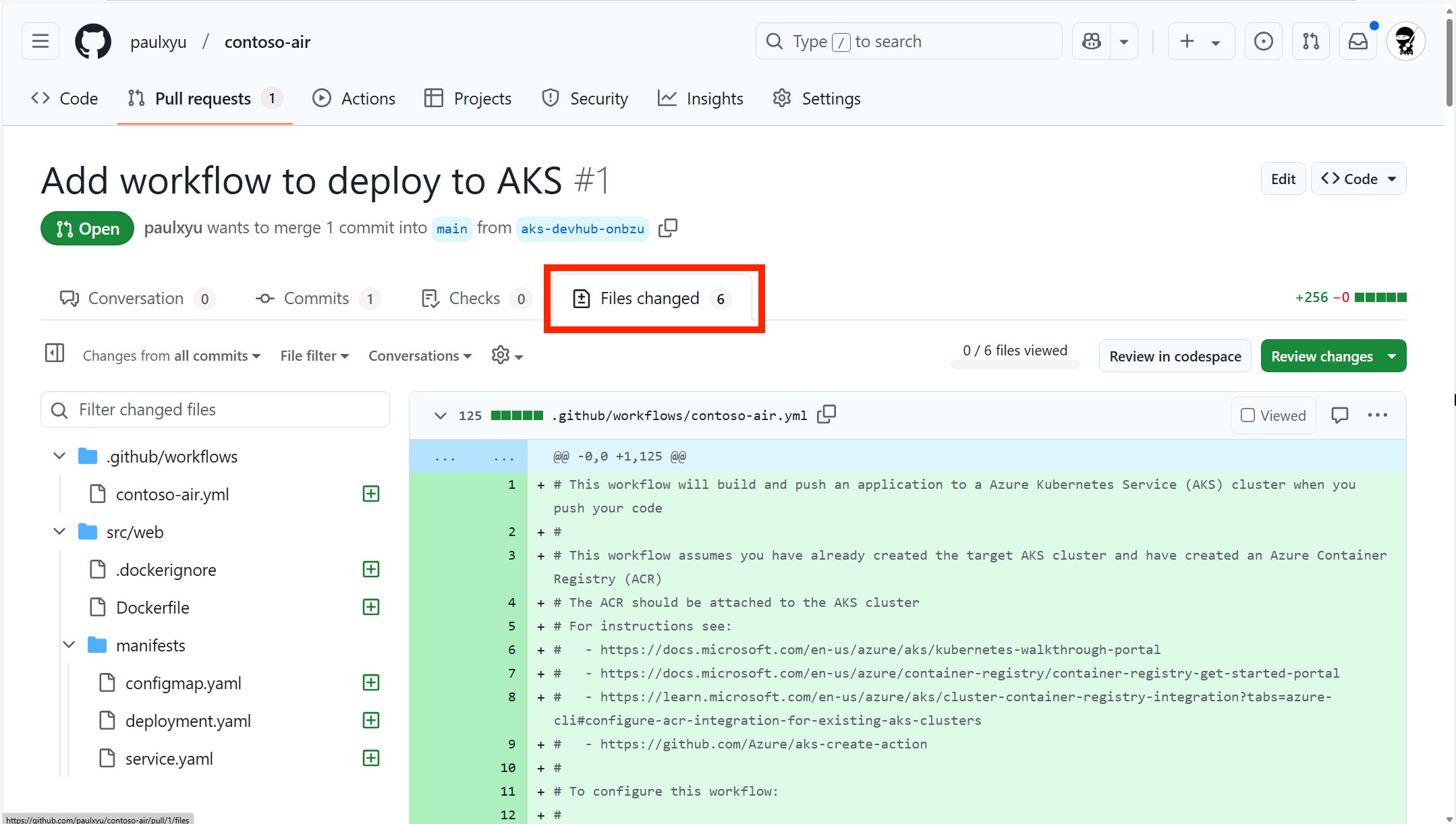Click the main branch label
The height and width of the screenshot is (824, 1456).
(451, 229)
